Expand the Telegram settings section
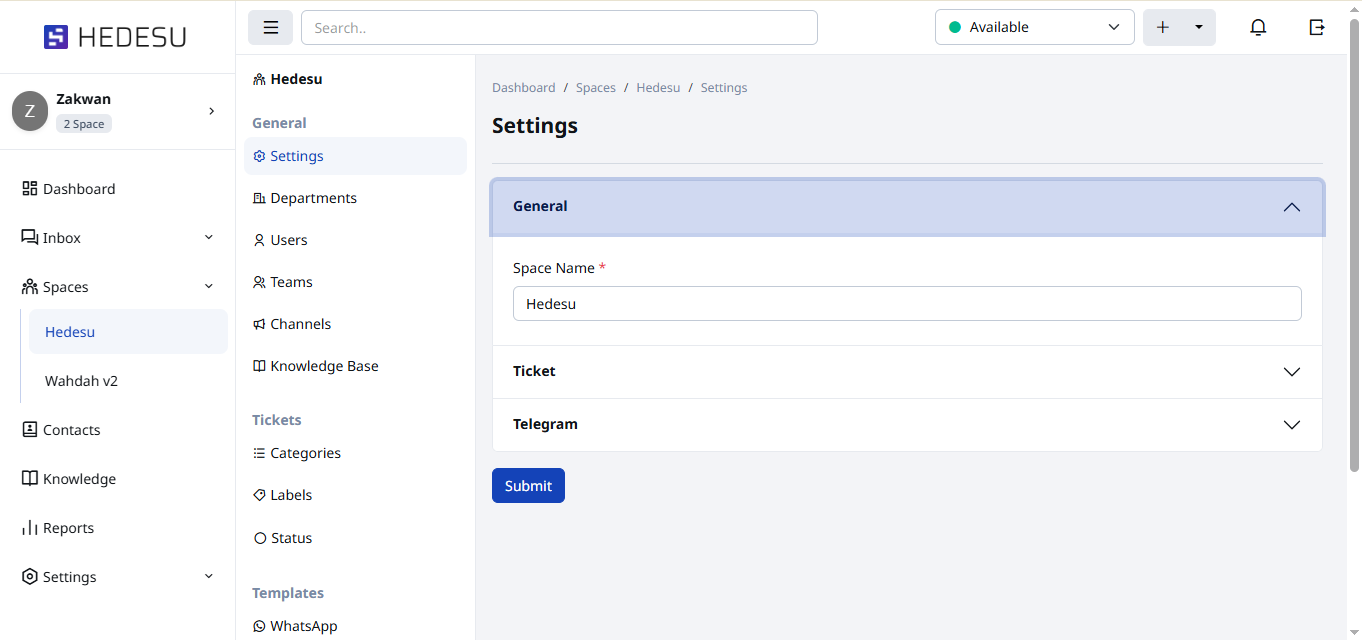The image size is (1362, 640). click(x=1291, y=425)
